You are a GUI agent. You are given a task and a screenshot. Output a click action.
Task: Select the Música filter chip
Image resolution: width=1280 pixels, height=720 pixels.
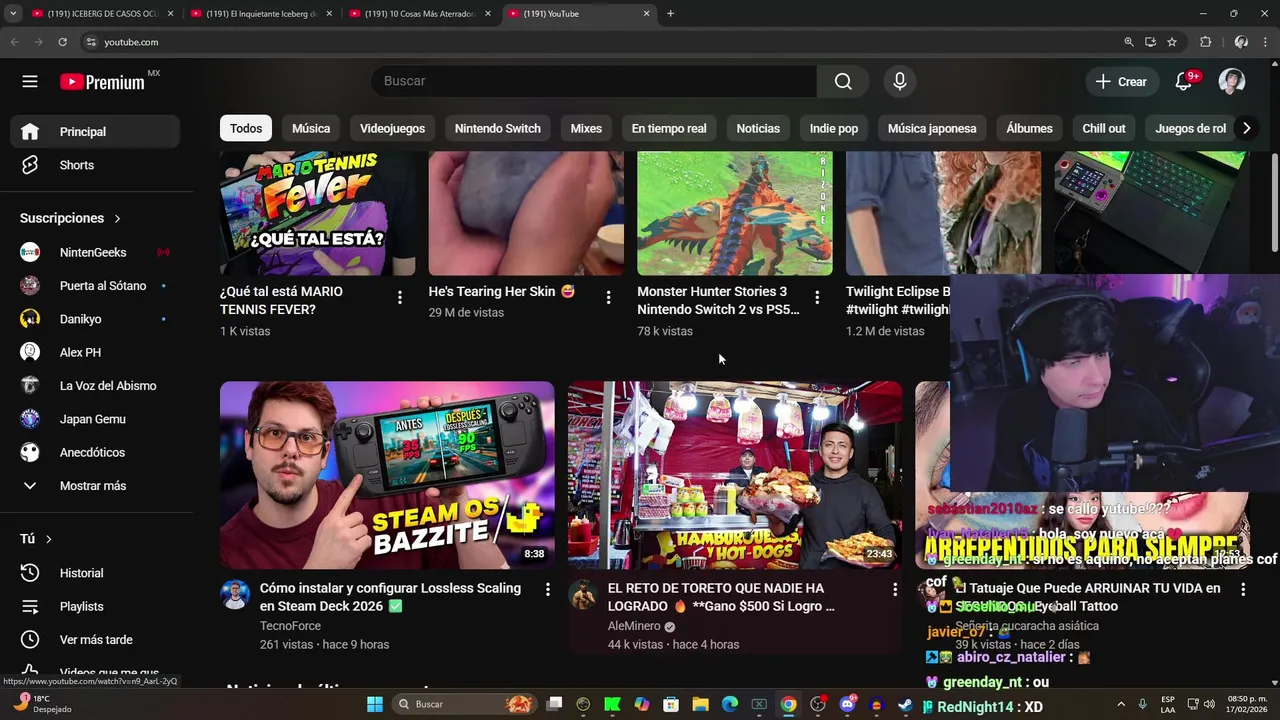pos(311,128)
